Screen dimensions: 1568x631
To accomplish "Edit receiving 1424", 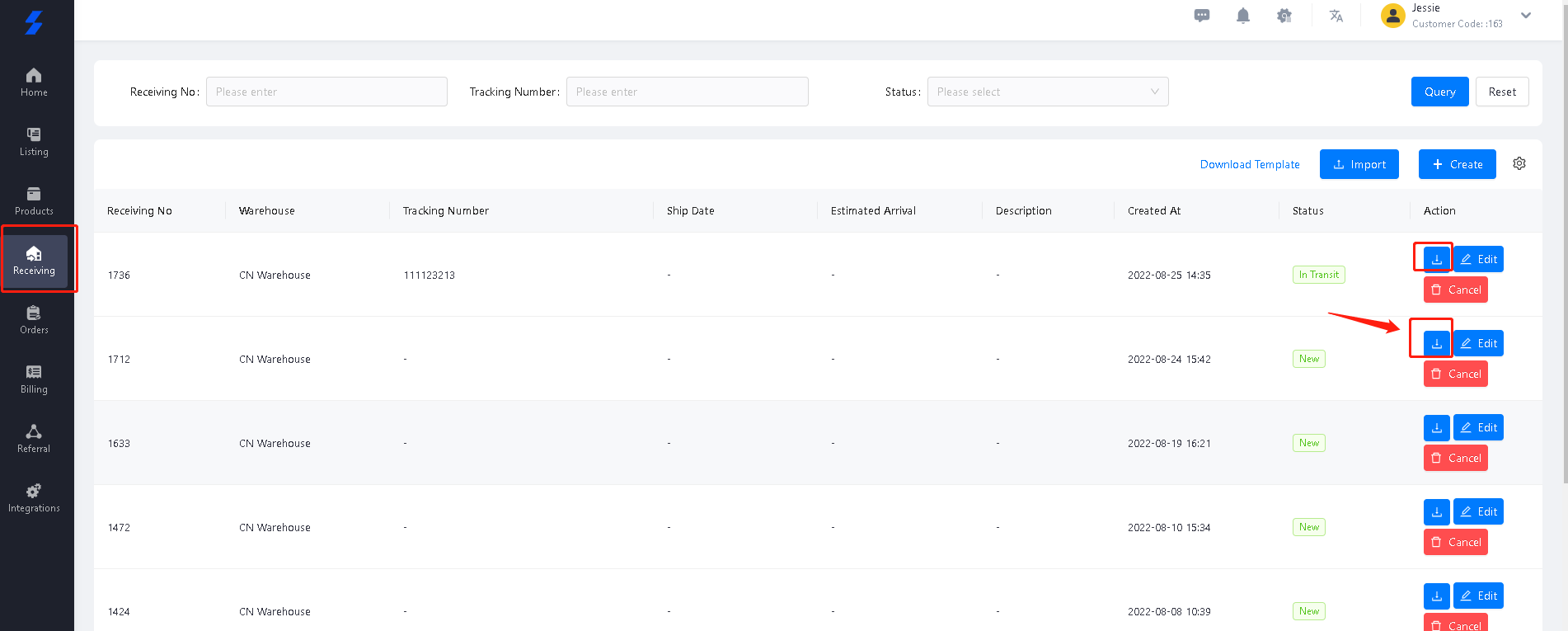I will (1478, 596).
